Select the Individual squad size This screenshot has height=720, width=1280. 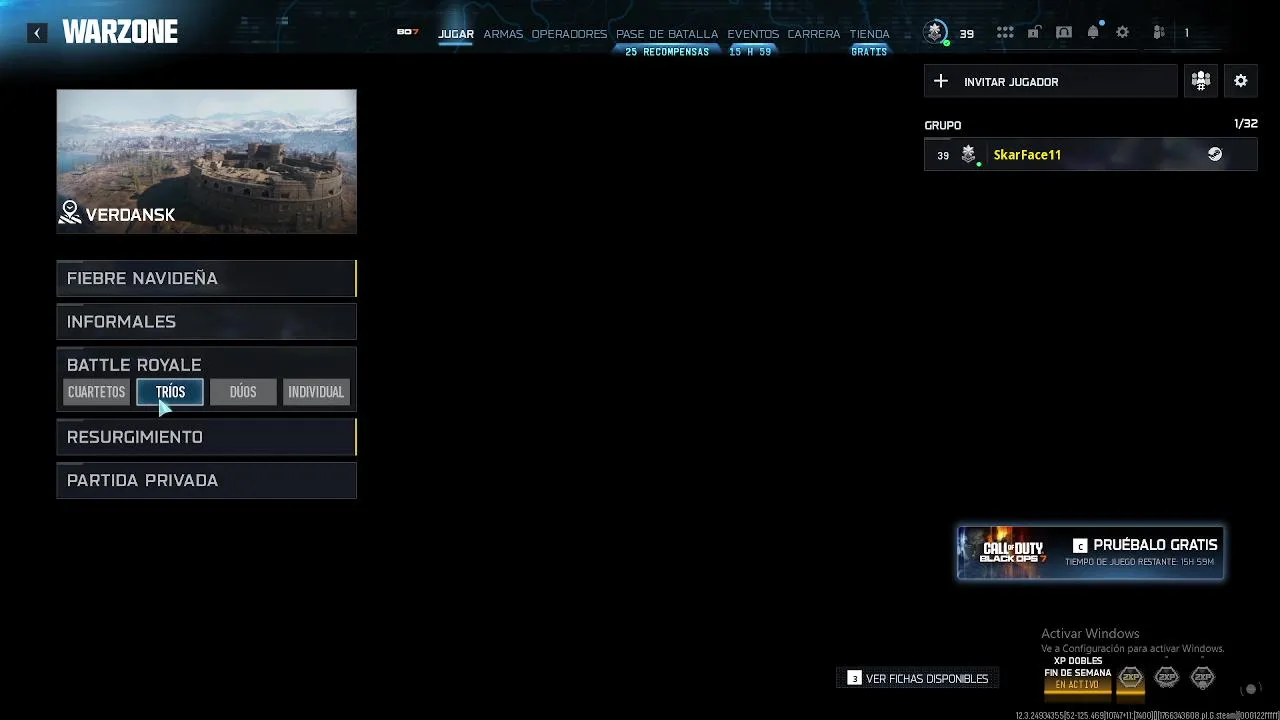point(316,392)
